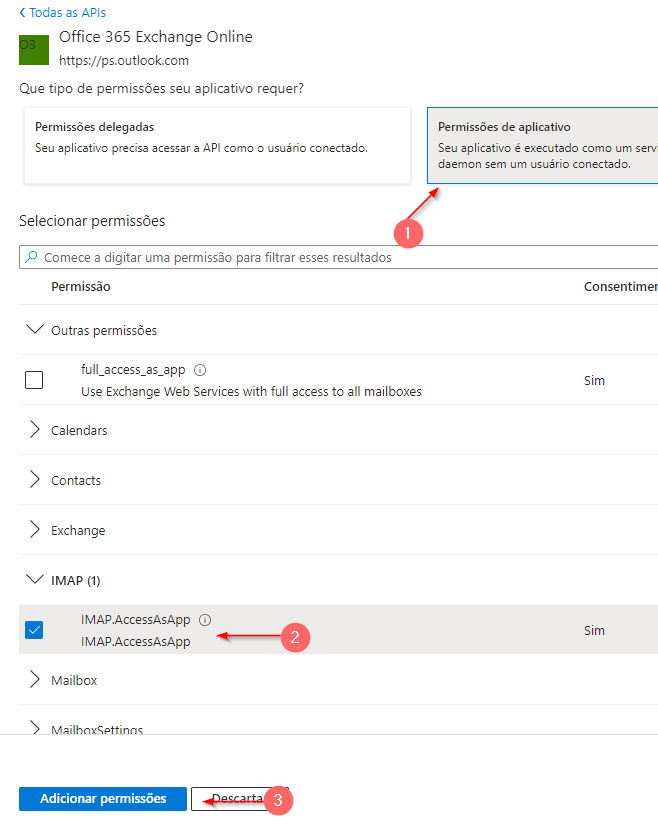Go back via Todas as APIs link
This screenshot has width=658, height=825.
[x=67, y=13]
